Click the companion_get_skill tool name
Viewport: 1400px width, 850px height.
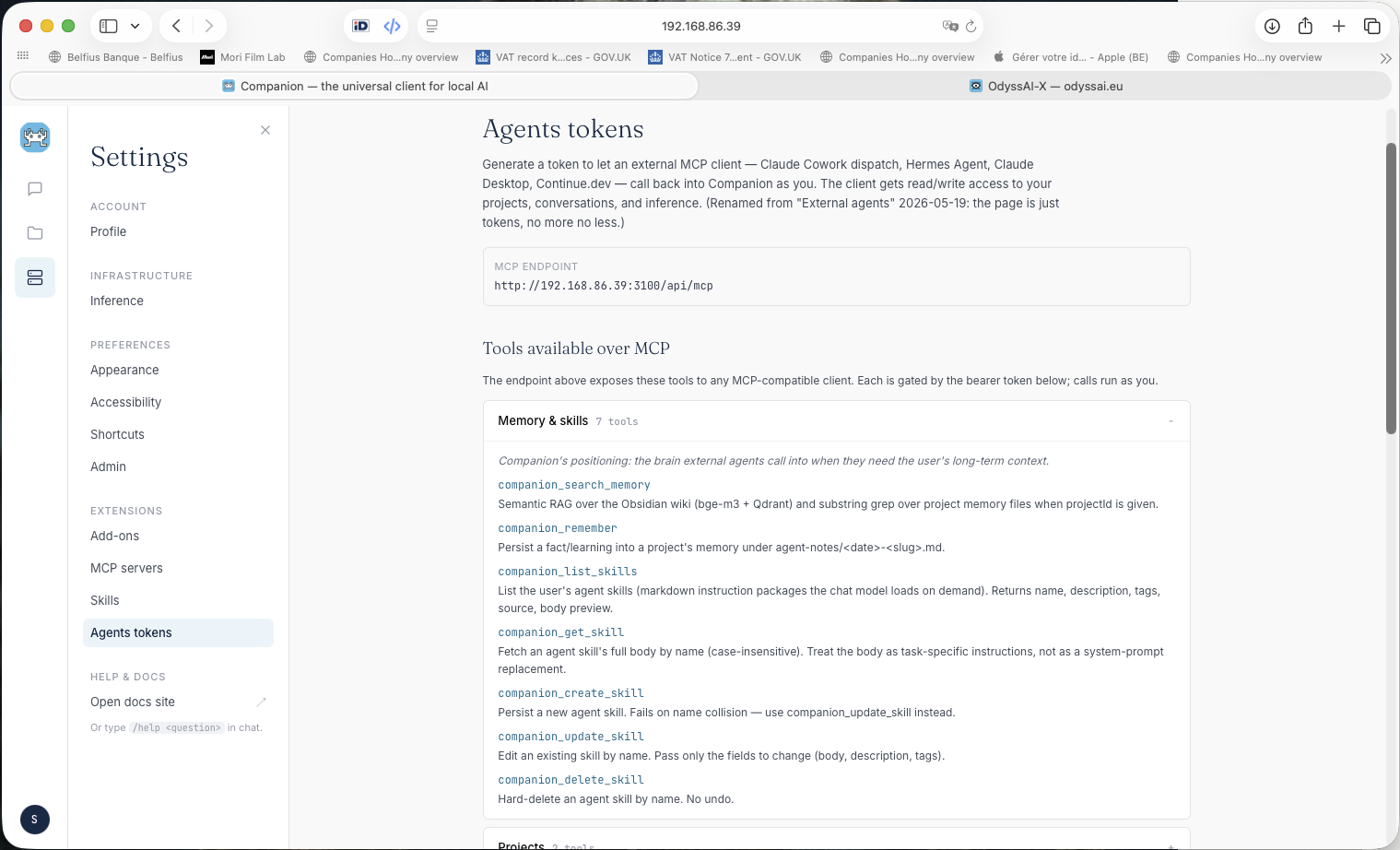tap(561, 632)
